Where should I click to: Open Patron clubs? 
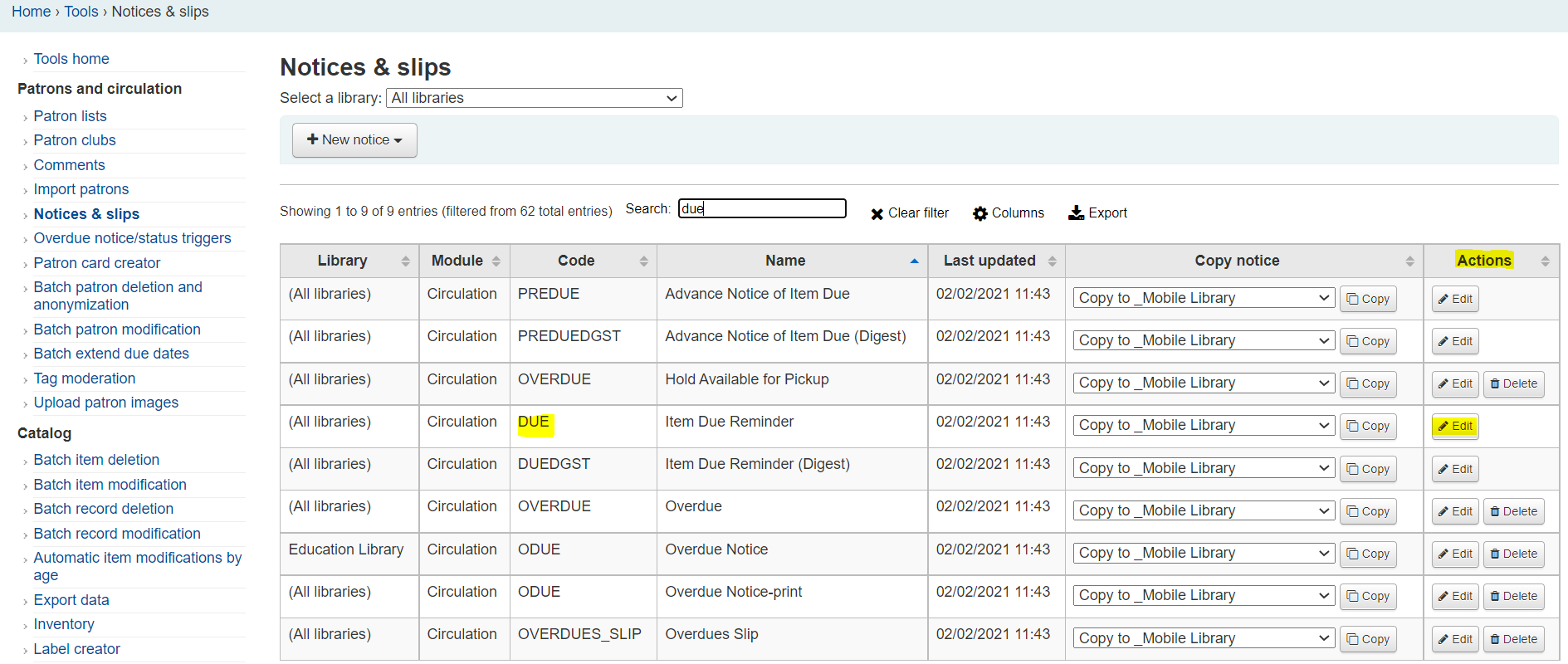pos(75,140)
